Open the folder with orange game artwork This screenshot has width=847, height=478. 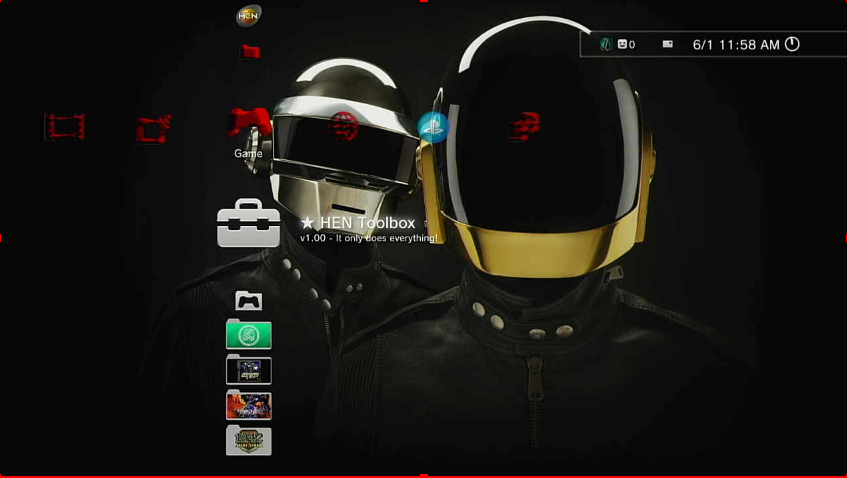tap(249, 405)
